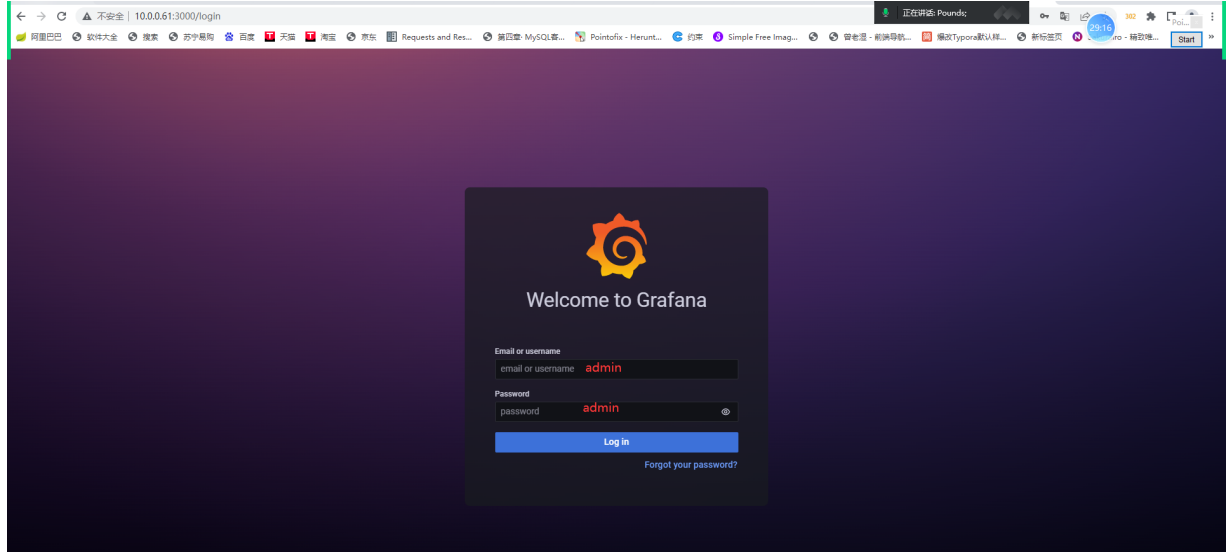Focus the password input field

[x=616, y=411]
